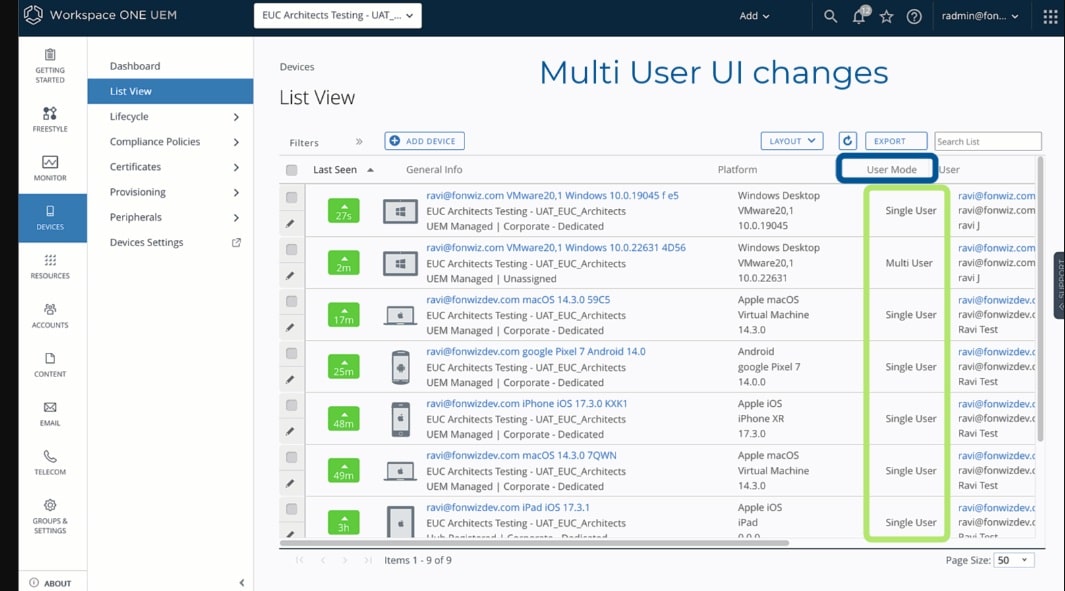1065x591 pixels.
Task: Select the Windows 10.0.19045 device checkbox
Action: (291, 197)
